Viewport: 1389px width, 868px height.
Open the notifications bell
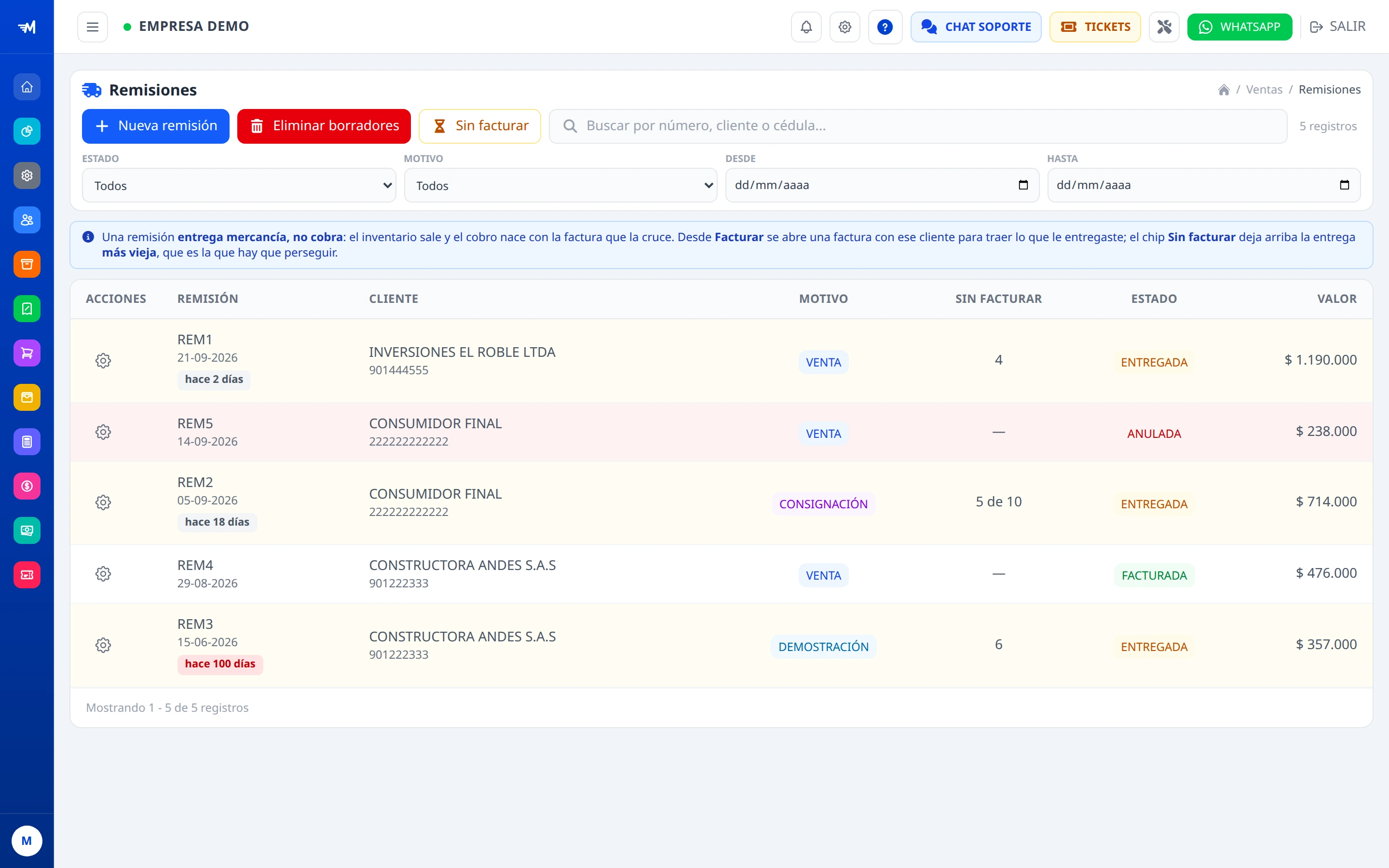coord(806,27)
